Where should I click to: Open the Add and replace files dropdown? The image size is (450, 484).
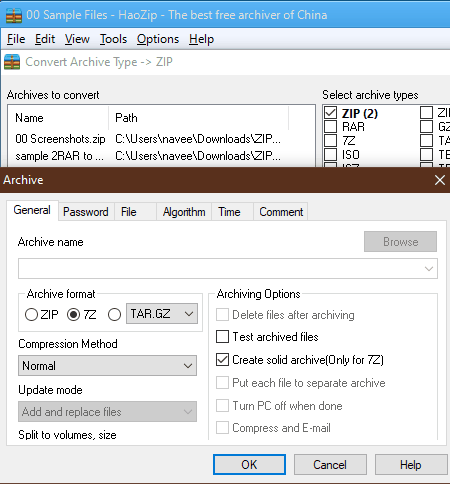[107, 412]
